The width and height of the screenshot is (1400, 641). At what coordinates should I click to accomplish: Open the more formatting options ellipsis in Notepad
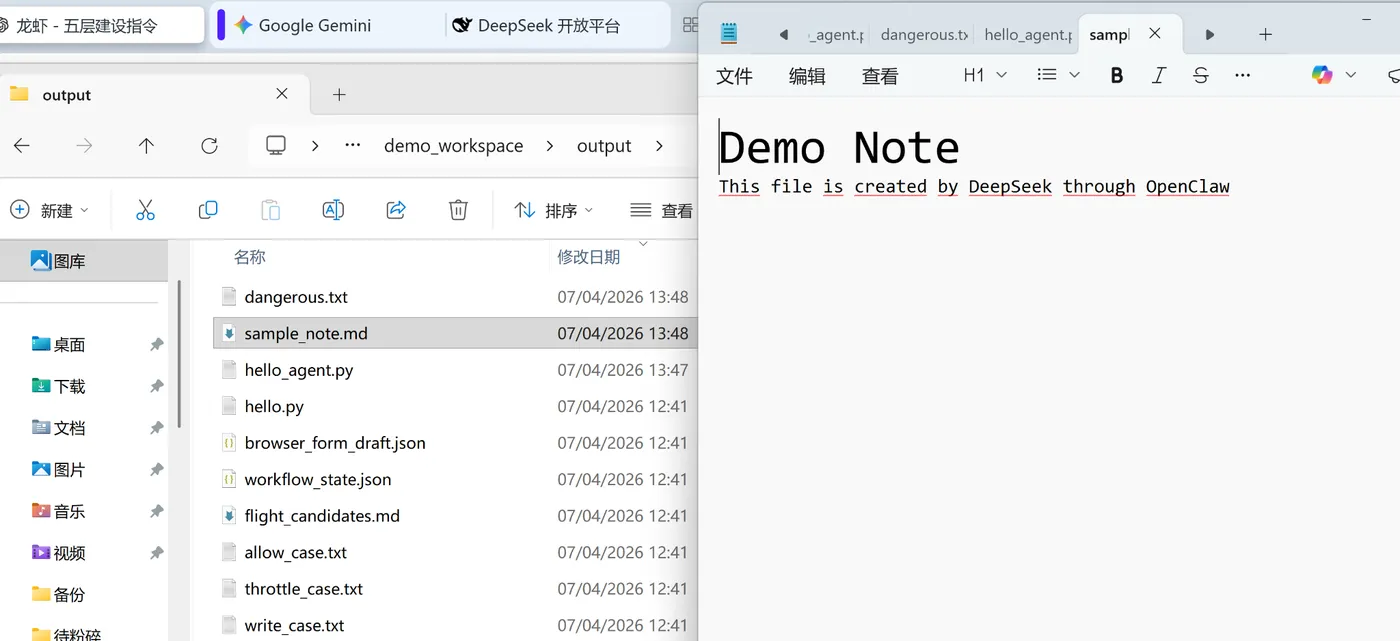click(1243, 75)
